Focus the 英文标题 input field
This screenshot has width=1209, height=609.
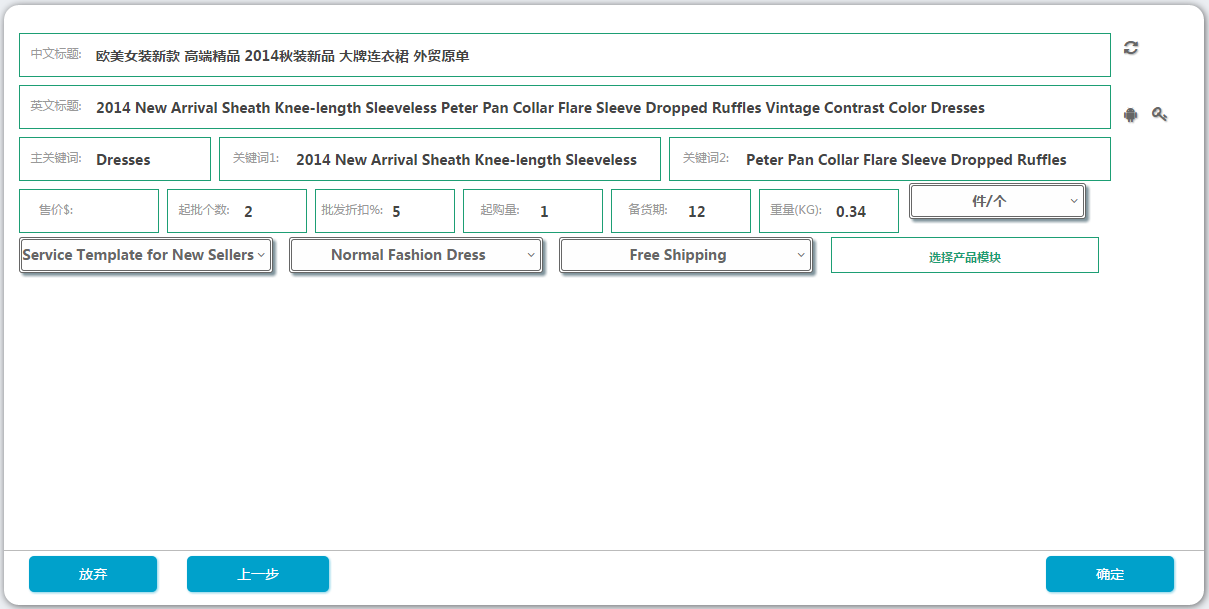pyautogui.click(x=565, y=107)
